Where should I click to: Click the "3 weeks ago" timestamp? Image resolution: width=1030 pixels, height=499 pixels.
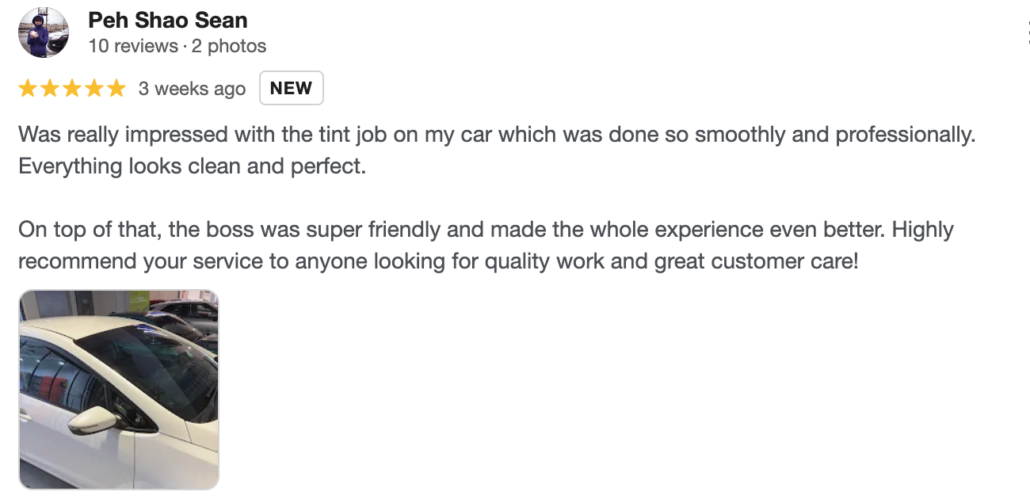coord(192,89)
